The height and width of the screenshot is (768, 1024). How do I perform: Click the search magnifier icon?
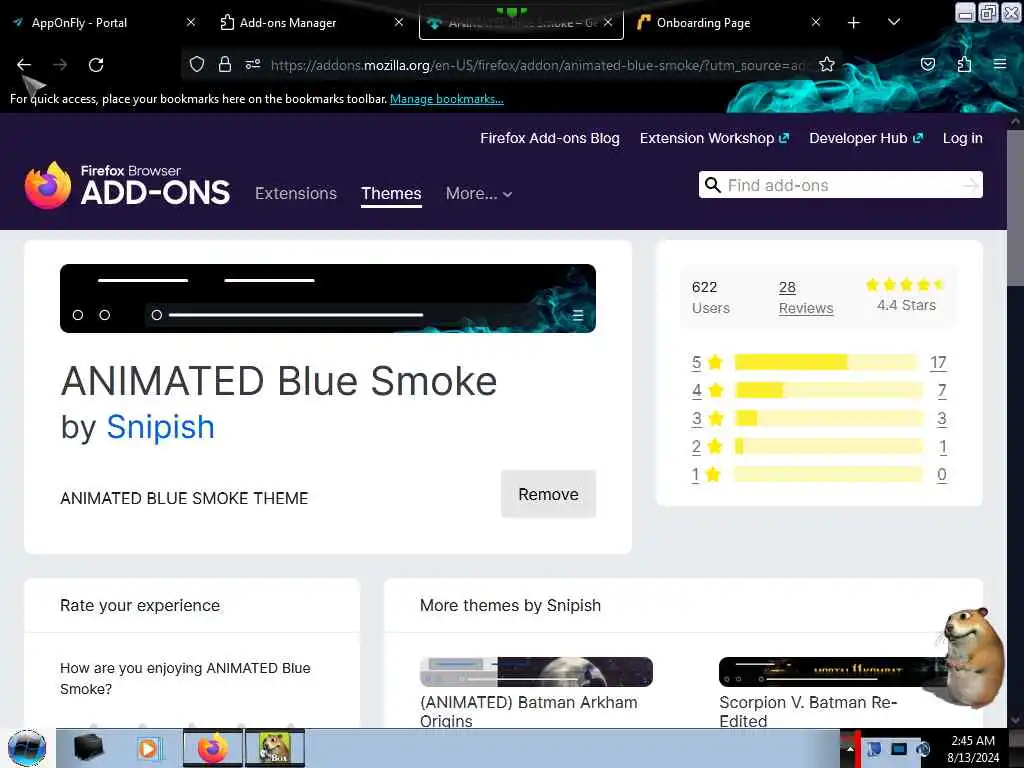pos(712,185)
